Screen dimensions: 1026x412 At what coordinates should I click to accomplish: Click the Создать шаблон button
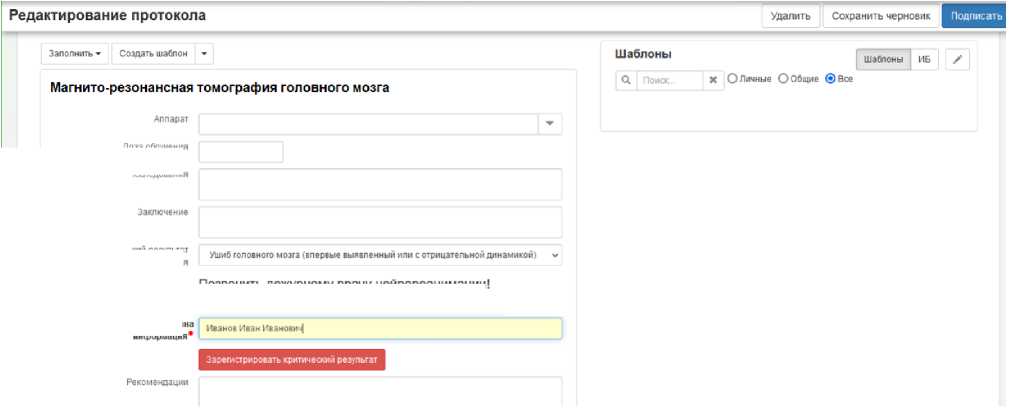point(151,53)
